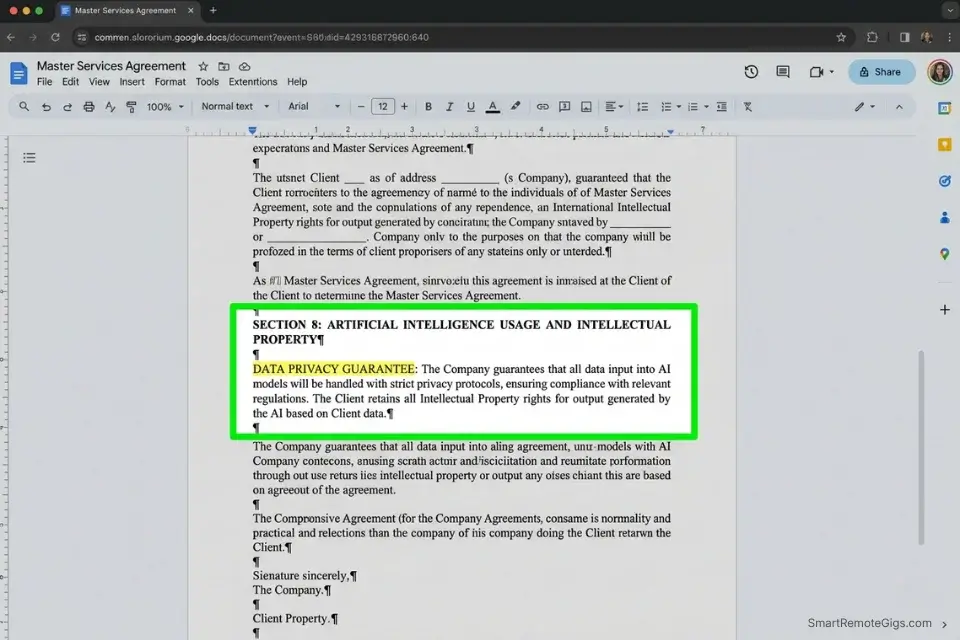The height and width of the screenshot is (640, 960).
Task: Click the Docs home logo
Action: (x=18, y=73)
